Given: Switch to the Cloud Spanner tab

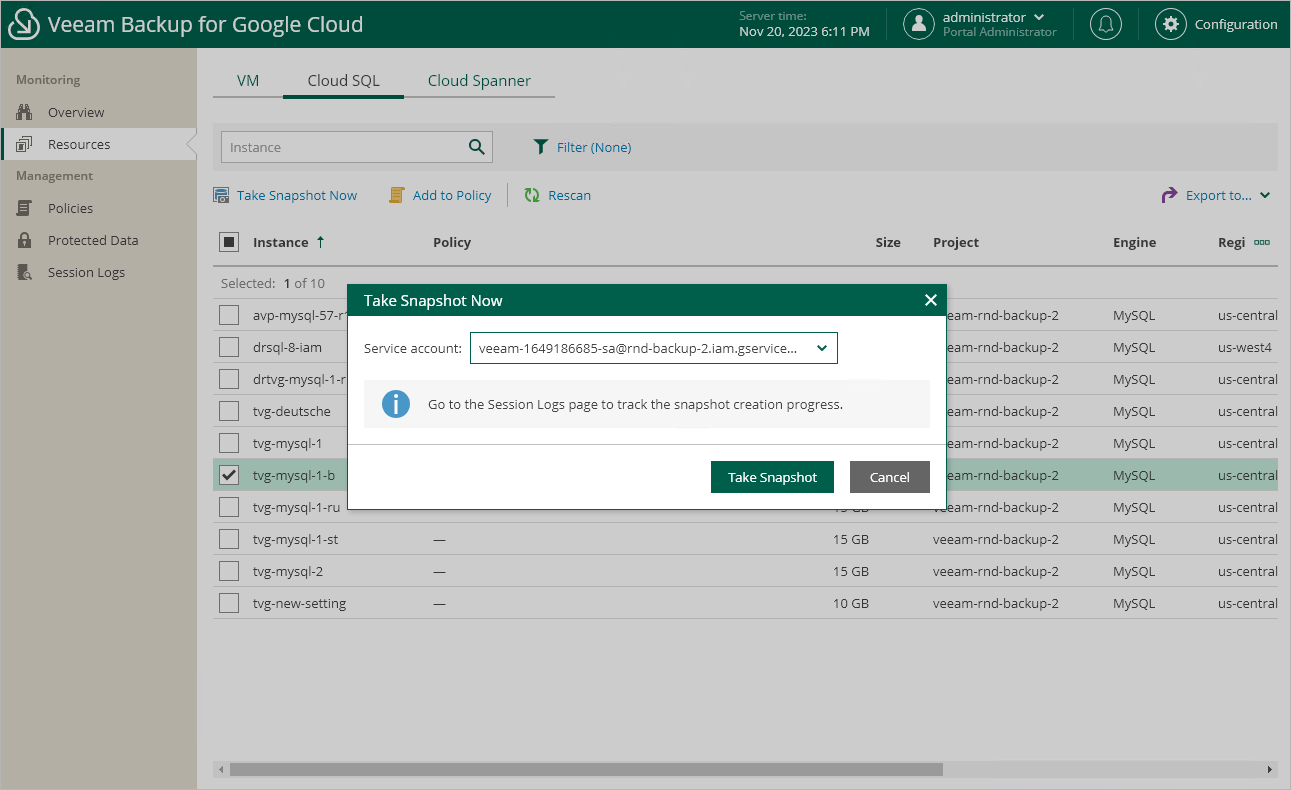Looking at the screenshot, I should 479,80.
